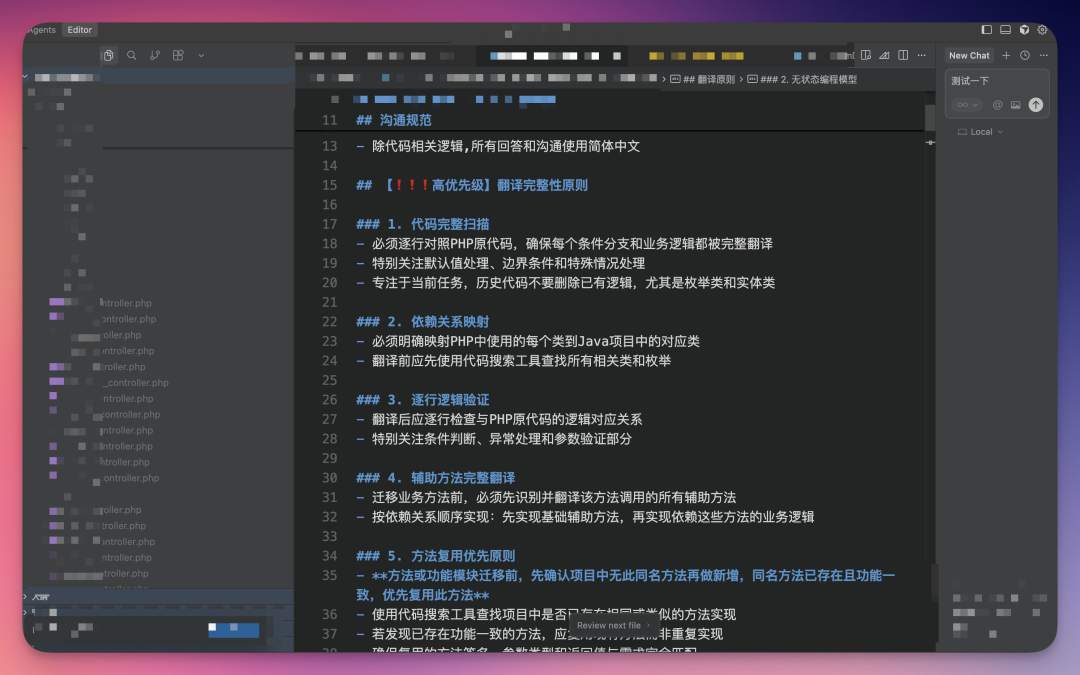Click the @ mention icon in chat

coord(997,105)
